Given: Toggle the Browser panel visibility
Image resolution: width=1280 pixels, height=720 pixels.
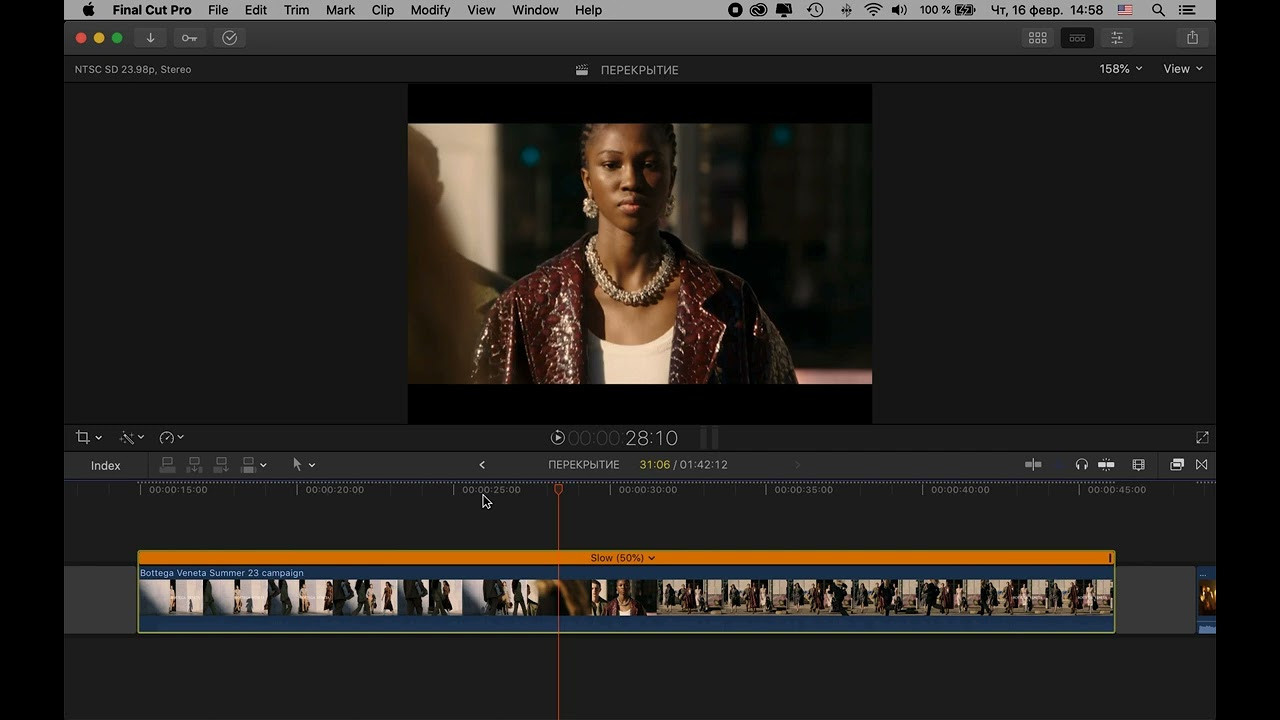Looking at the screenshot, I should coord(1038,38).
